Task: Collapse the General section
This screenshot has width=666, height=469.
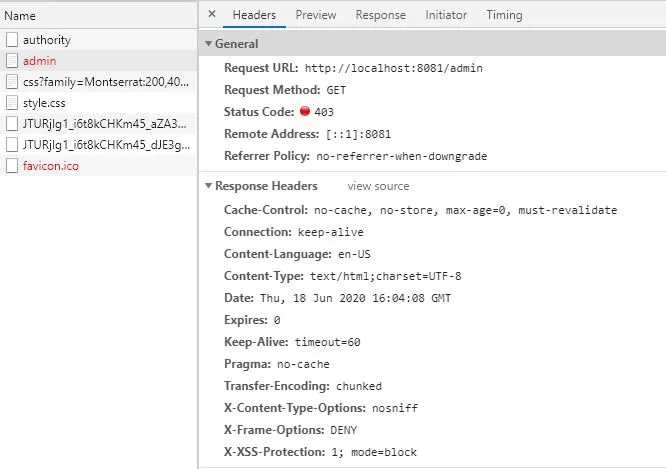Action: (x=208, y=44)
